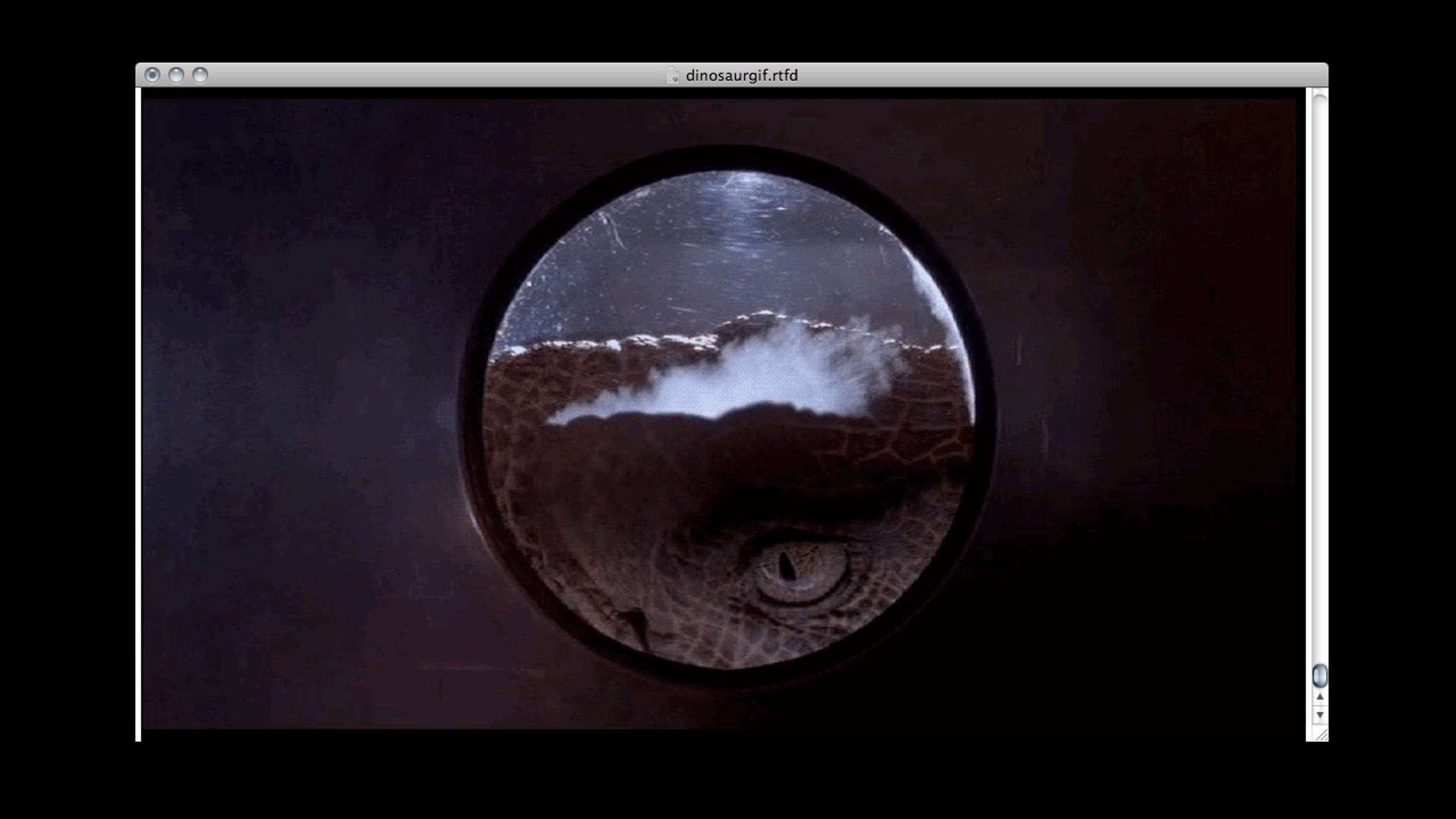The image size is (1456, 819).
Task: Click the scroll up arrow
Action: pyautogui.click(x=1319, y=697)
